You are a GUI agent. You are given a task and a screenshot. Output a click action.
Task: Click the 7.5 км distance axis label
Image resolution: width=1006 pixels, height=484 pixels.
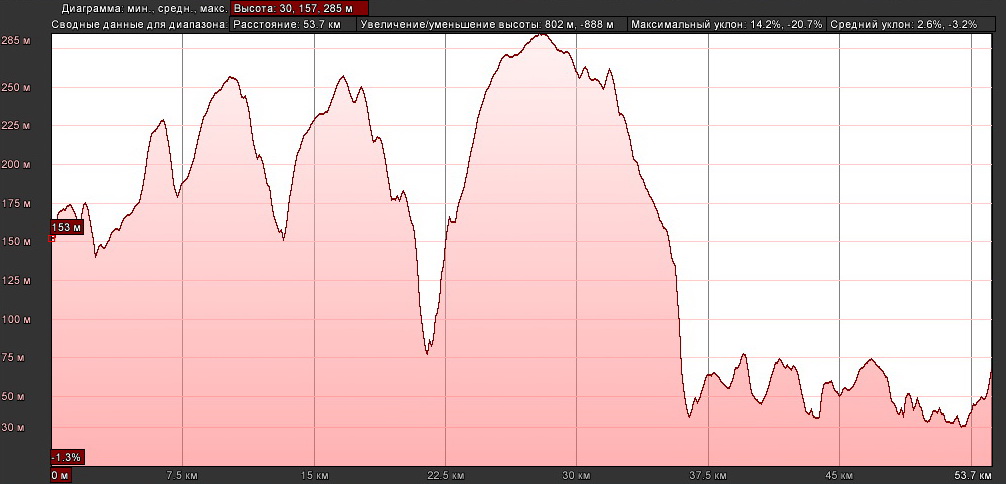pos(182,475)
